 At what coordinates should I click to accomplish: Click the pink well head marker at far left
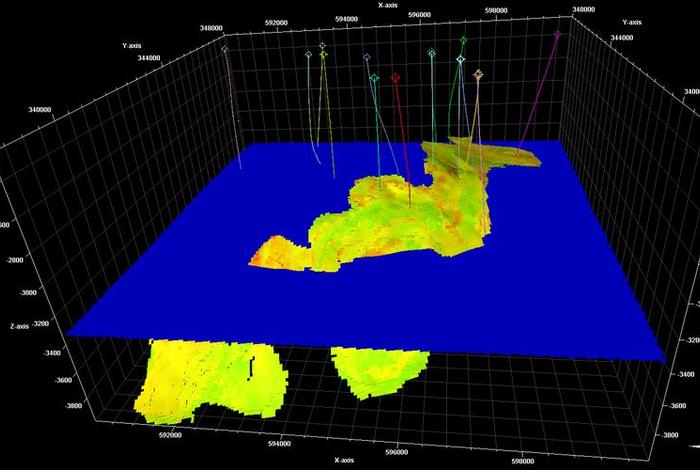pos(225,48)
